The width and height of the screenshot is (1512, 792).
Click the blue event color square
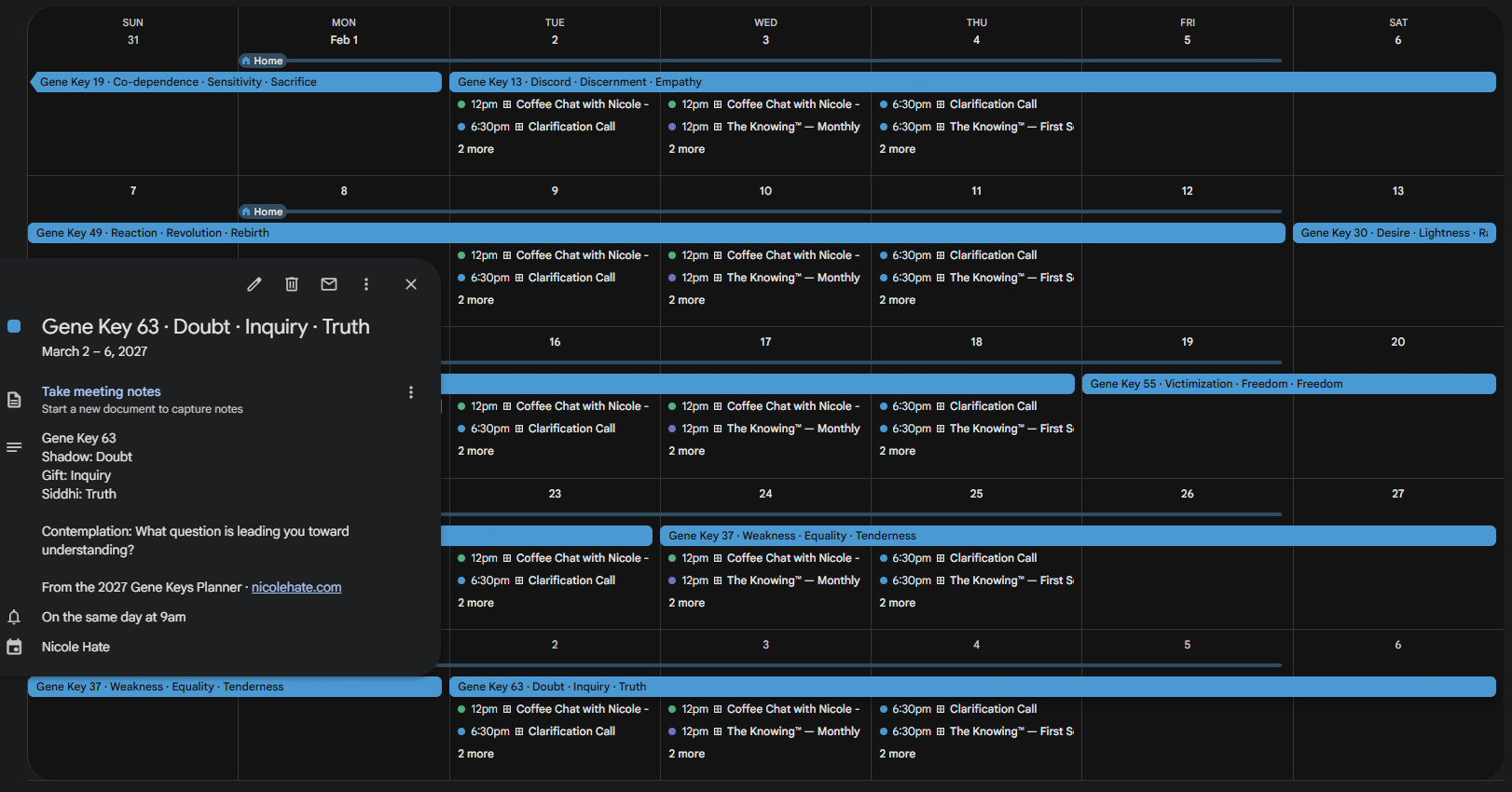[14, 326]
